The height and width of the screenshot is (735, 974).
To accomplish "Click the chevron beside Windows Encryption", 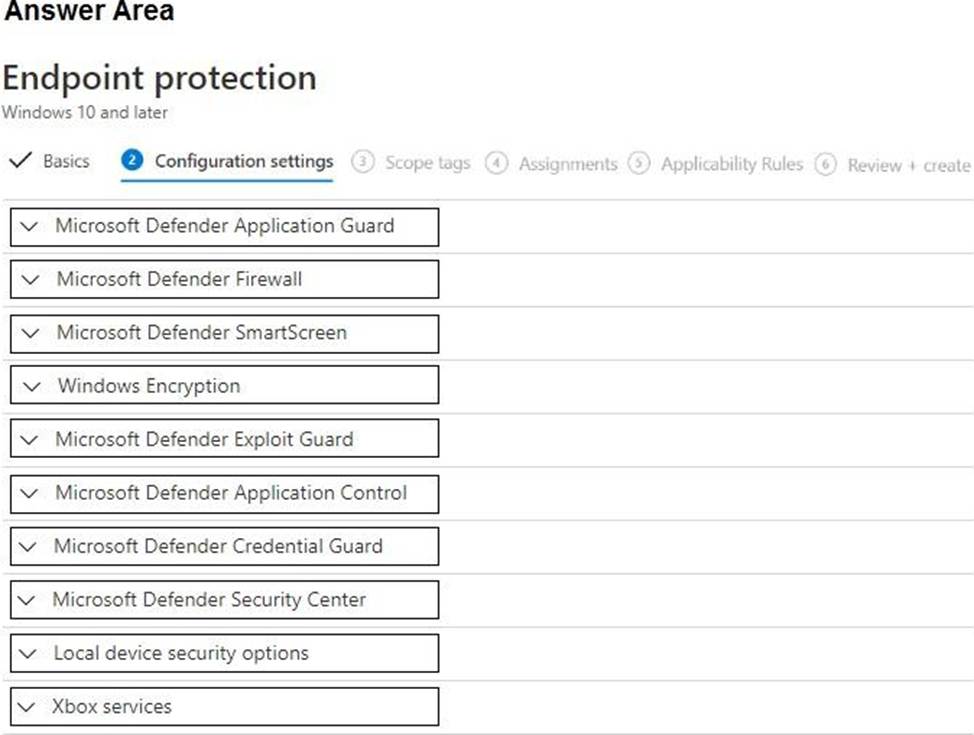I will coord(32,387).
